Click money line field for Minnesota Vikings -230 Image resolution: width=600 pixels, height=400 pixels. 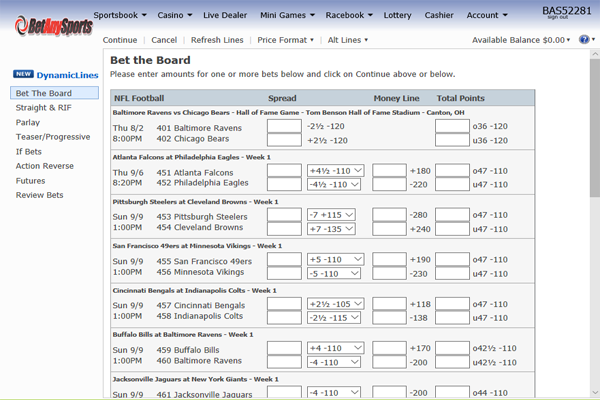389,274
